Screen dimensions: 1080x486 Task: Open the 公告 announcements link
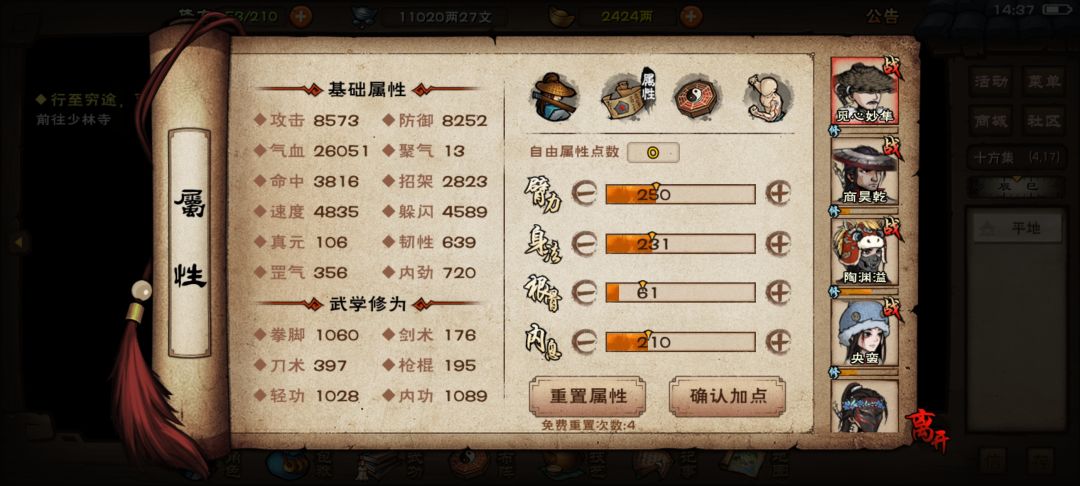883,17
